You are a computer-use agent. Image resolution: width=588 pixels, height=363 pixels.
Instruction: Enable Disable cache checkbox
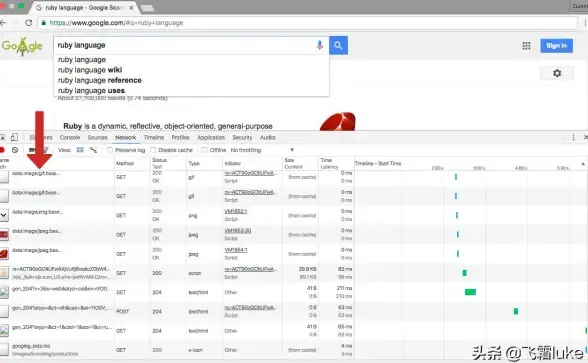(153, 150)
